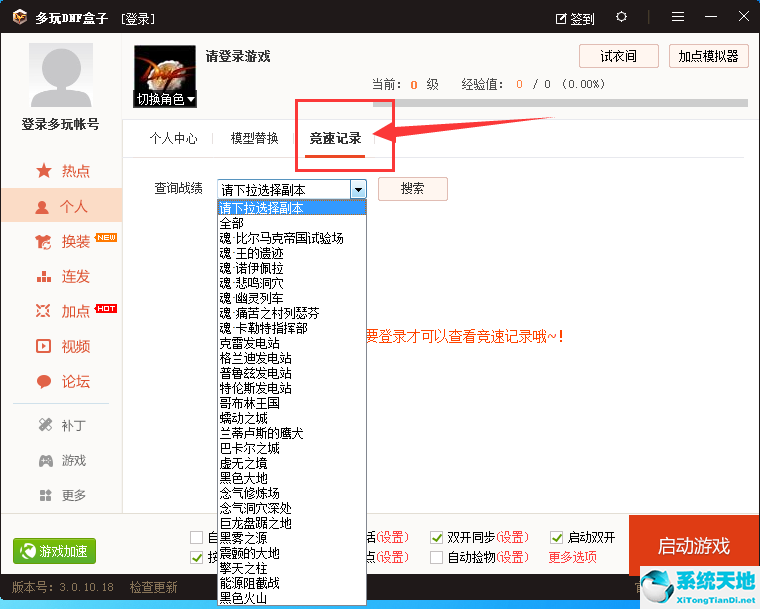Open the 论坛 forum section
The image size is (760, 609).
(63, 382)
